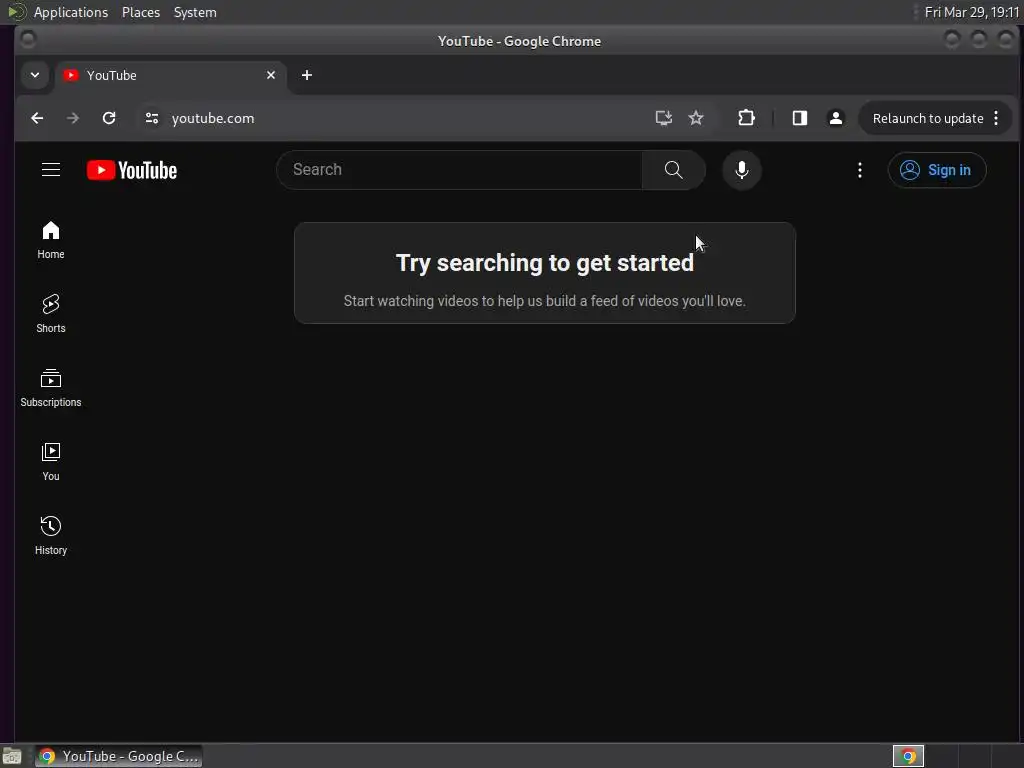Select the YouTube browser tab
This screenshot has height=768, width=1024.
(x=170, y=76)
